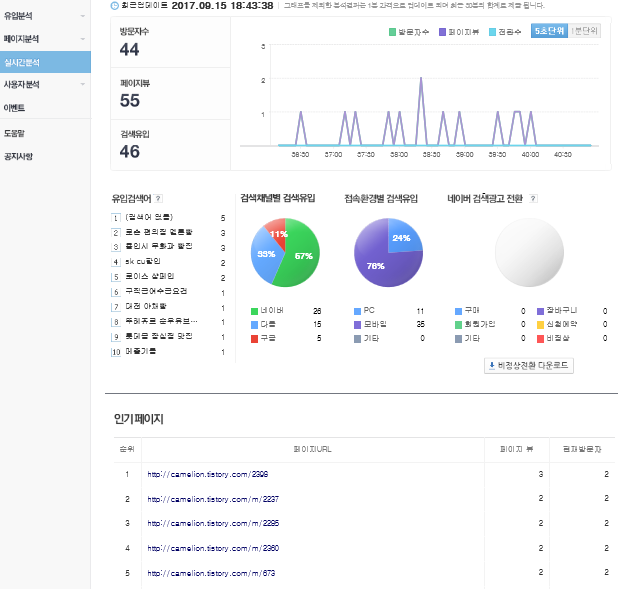Click the 페이지 뷰 column header
The width and height of the screenshot is (625, 589).
(517, 449)
